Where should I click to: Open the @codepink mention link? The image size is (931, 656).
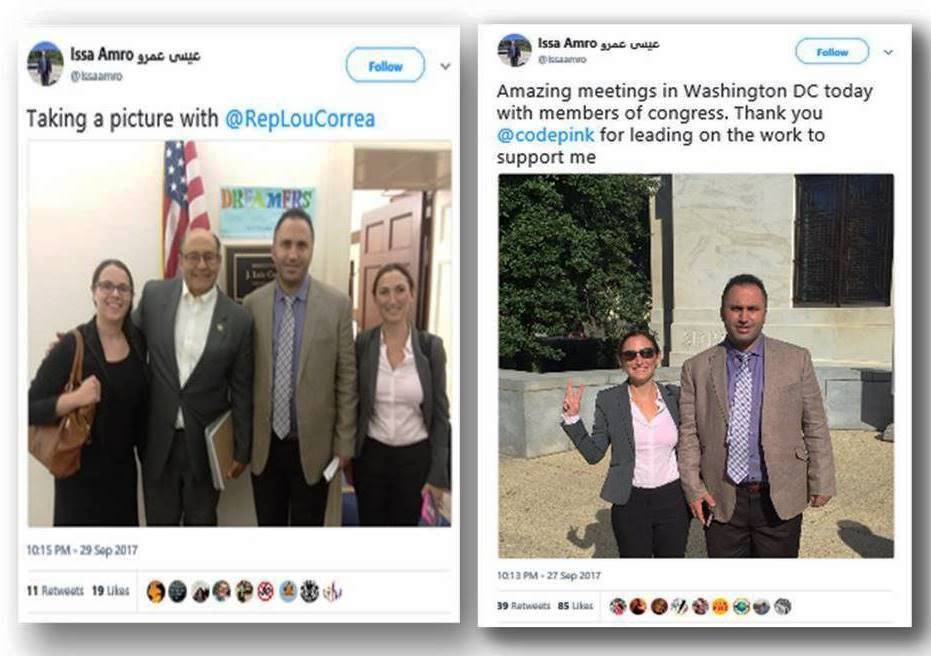(x=545, y=135)
